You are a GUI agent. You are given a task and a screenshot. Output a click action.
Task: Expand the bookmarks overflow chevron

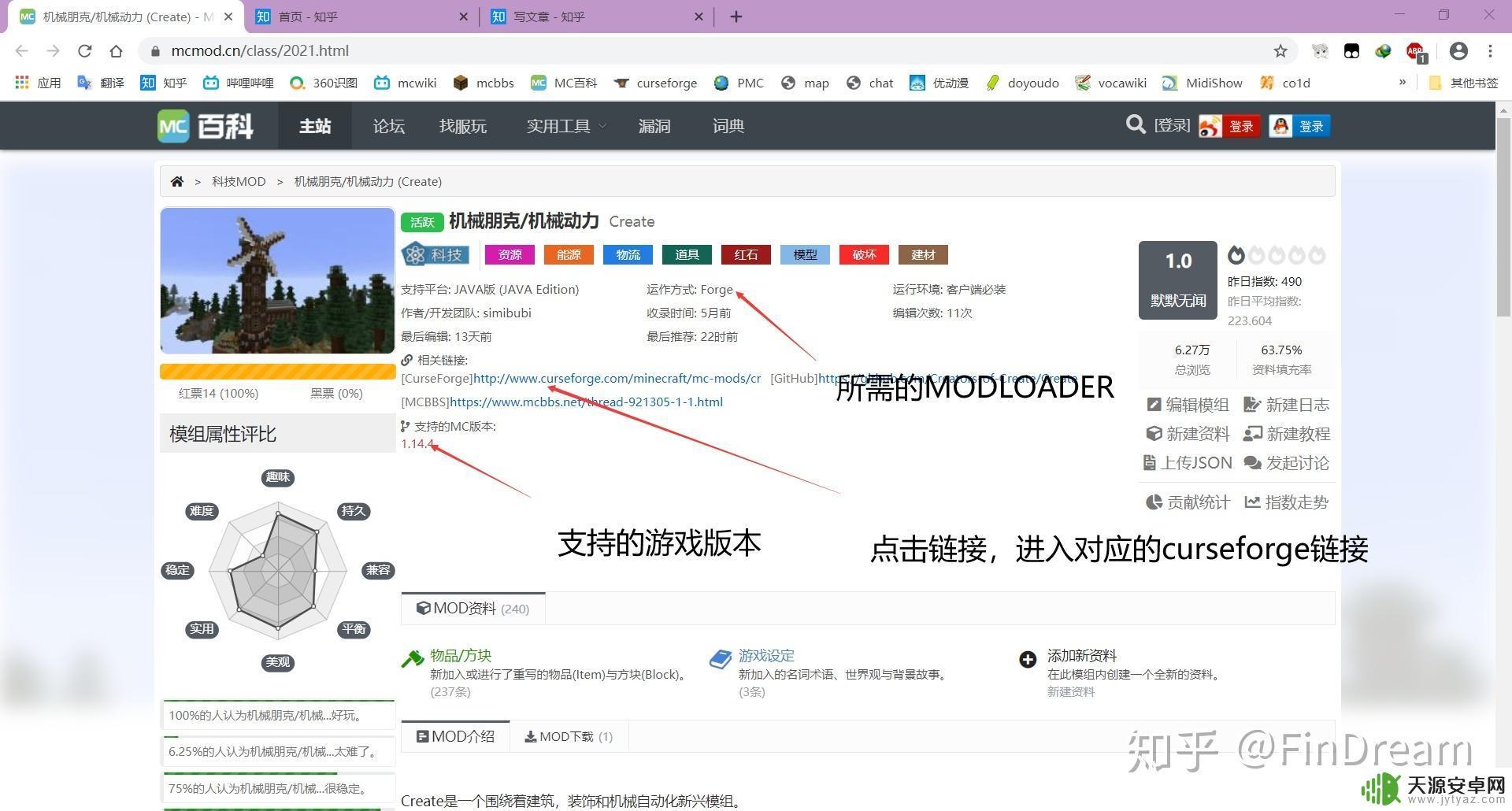point(1402,83)
